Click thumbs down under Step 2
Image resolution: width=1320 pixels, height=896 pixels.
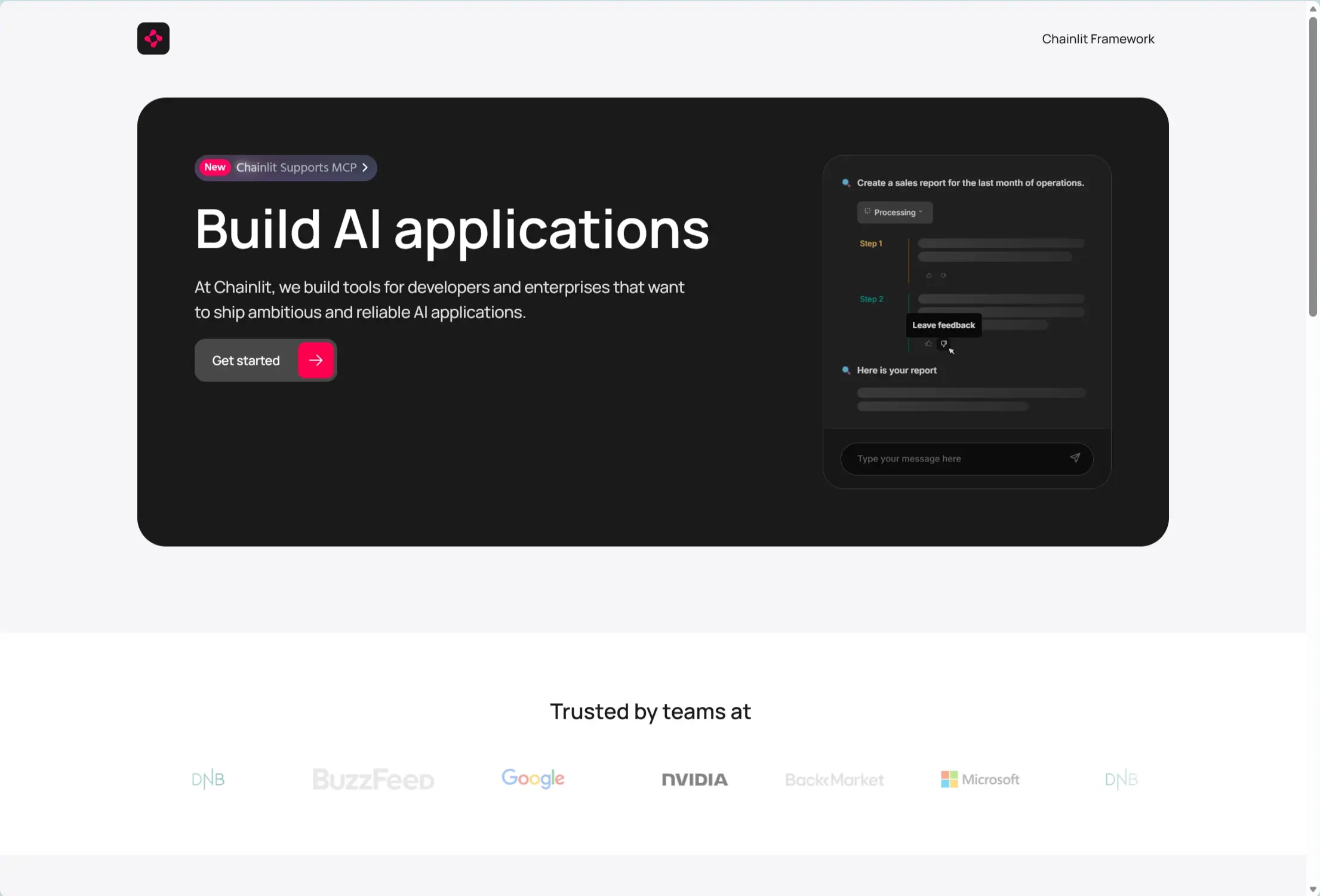click(x=944, y=343)
